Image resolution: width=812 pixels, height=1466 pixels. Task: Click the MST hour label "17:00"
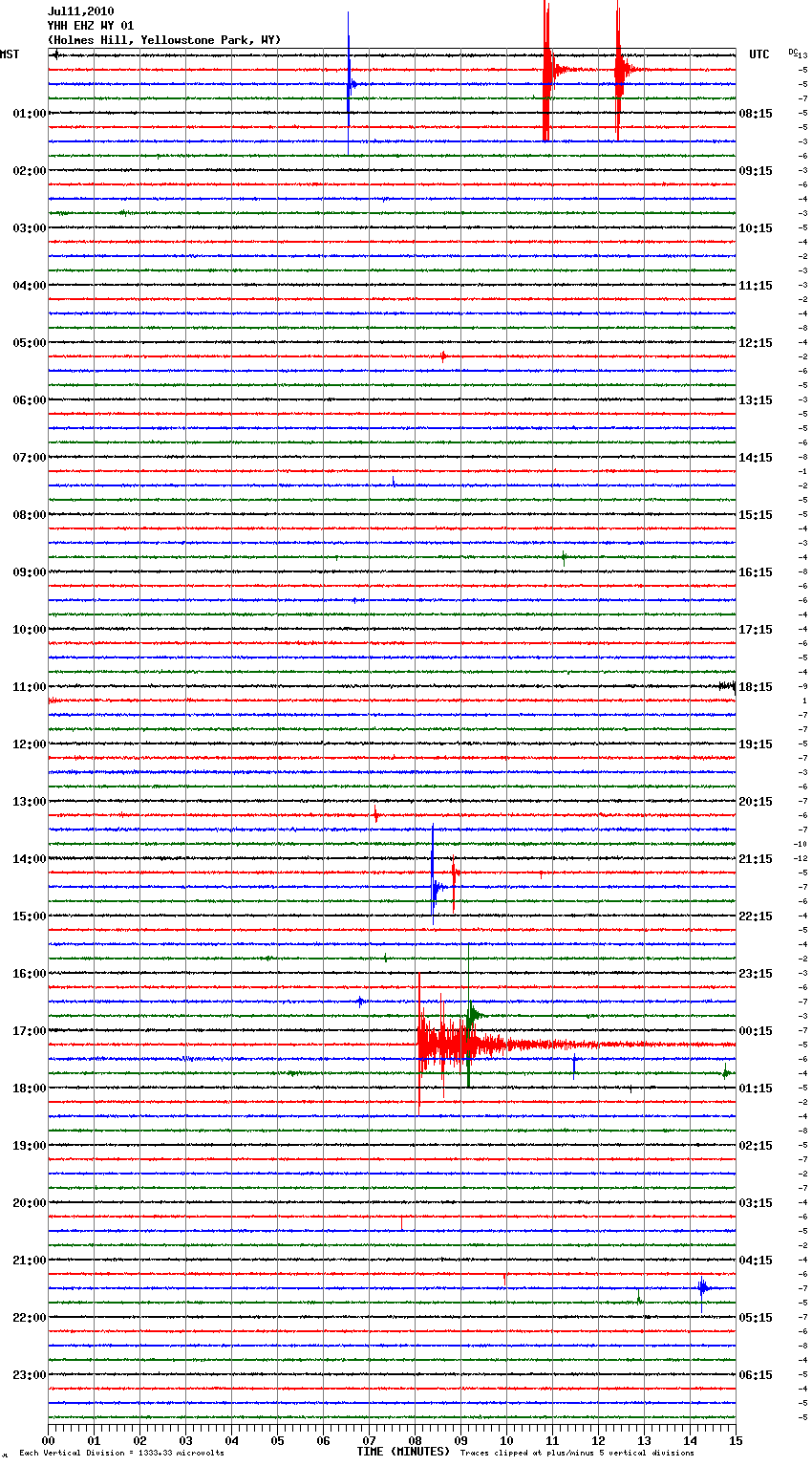pyautogui.click(x=30, y=1030)
